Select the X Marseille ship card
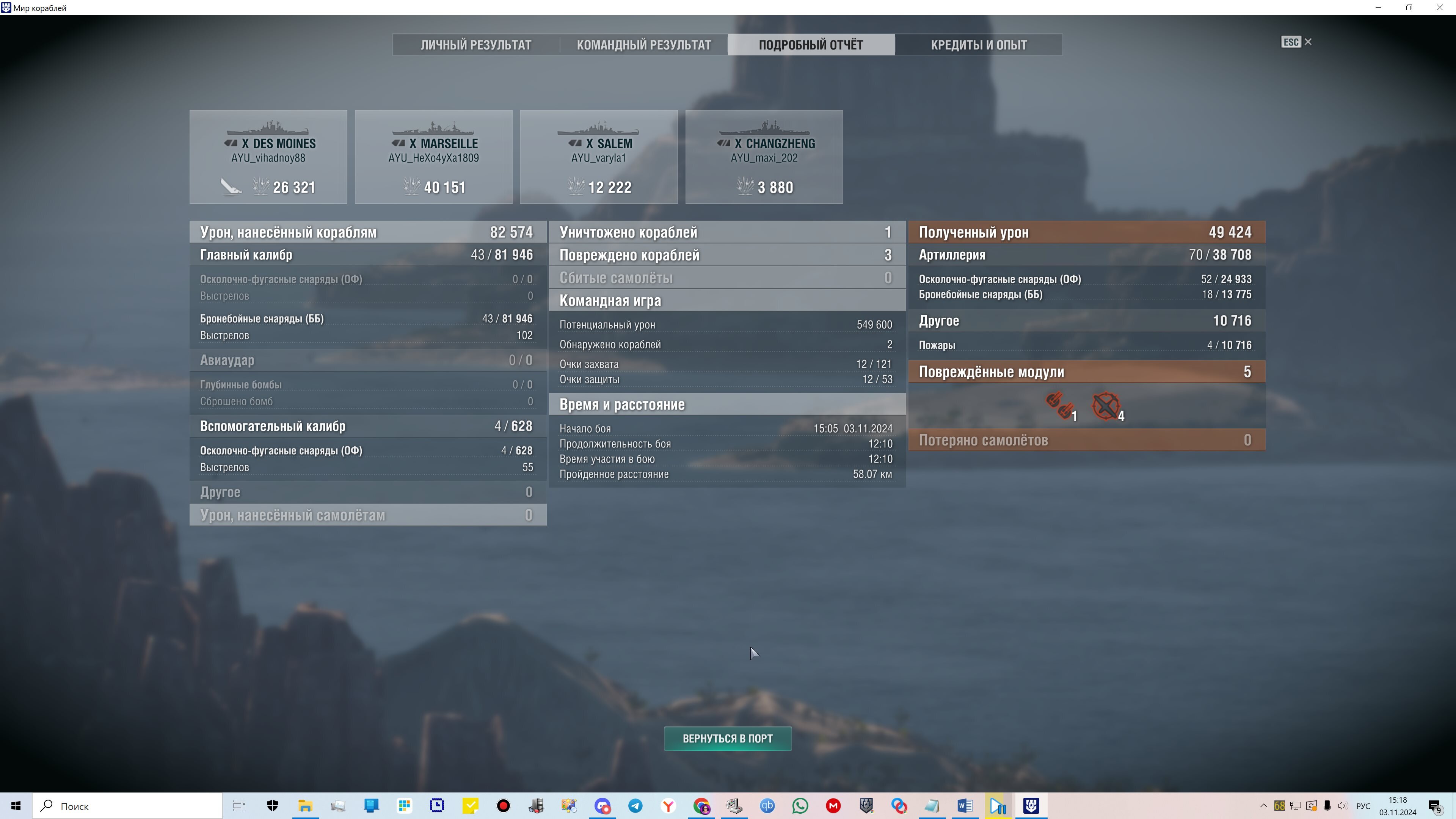Screen dimensions: 1456x819 coord(433,157)
